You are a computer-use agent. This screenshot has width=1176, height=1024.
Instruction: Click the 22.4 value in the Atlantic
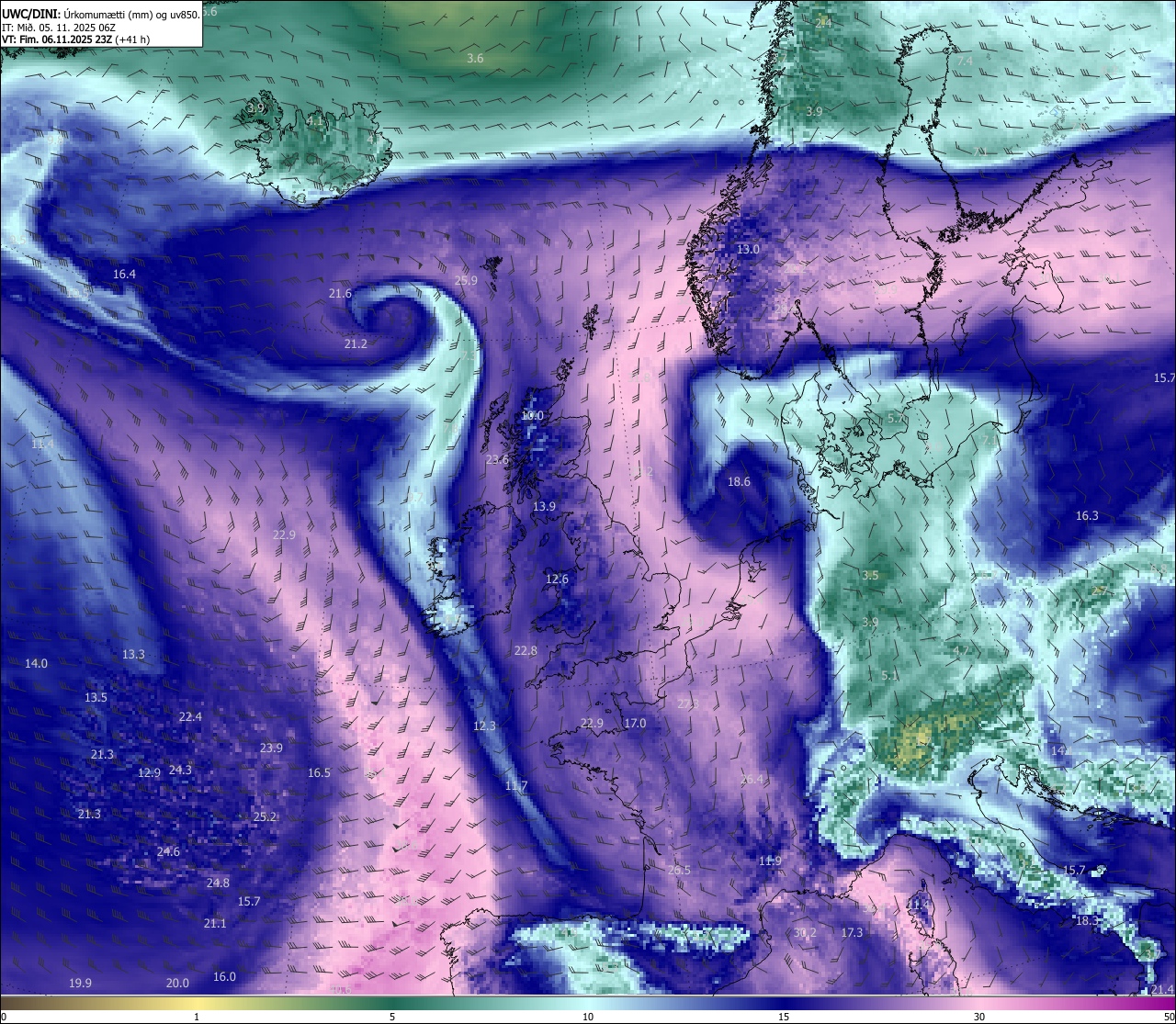[x=190, y=717]
